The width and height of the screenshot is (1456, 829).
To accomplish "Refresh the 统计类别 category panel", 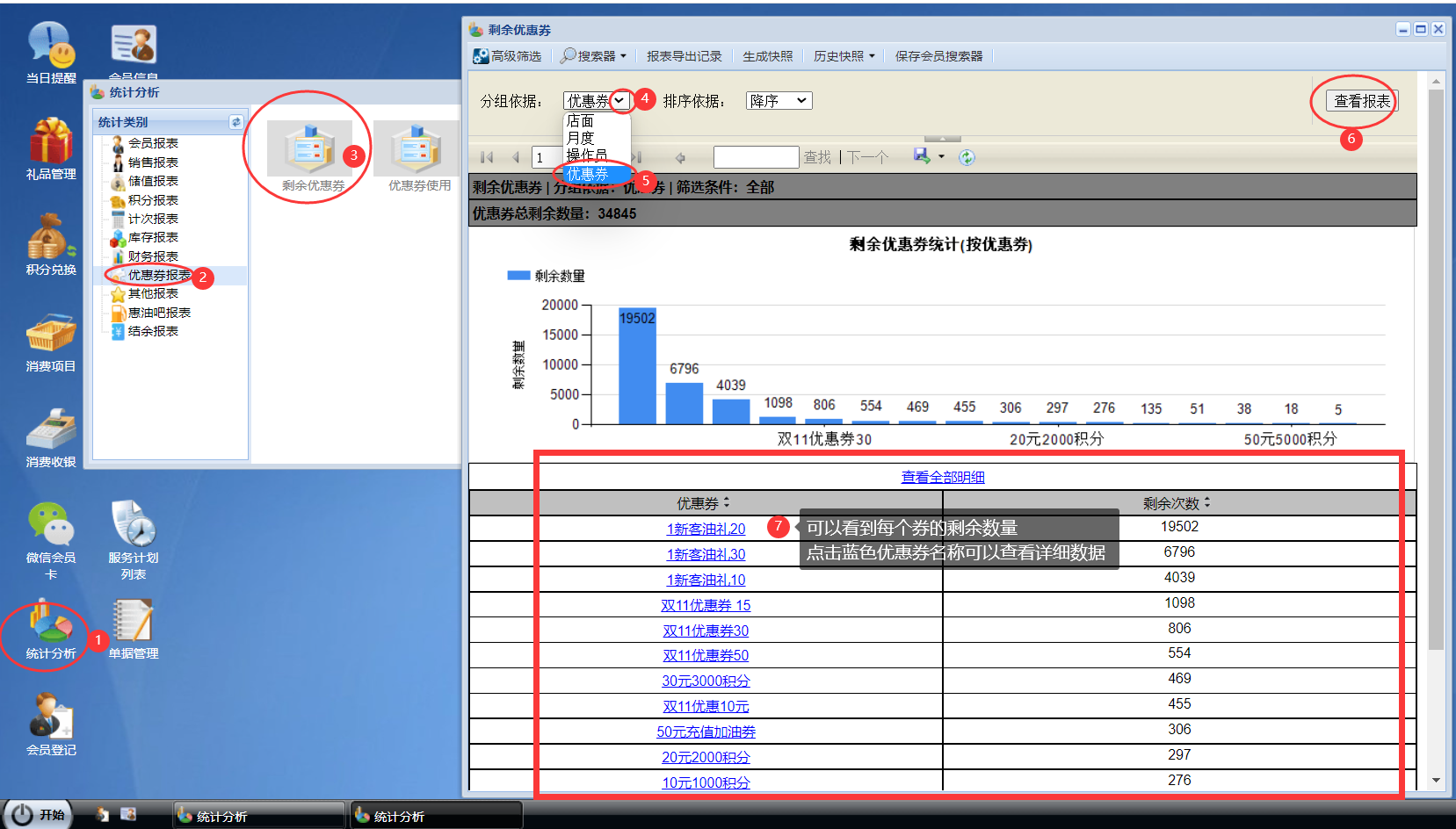I will click(235, 122).
